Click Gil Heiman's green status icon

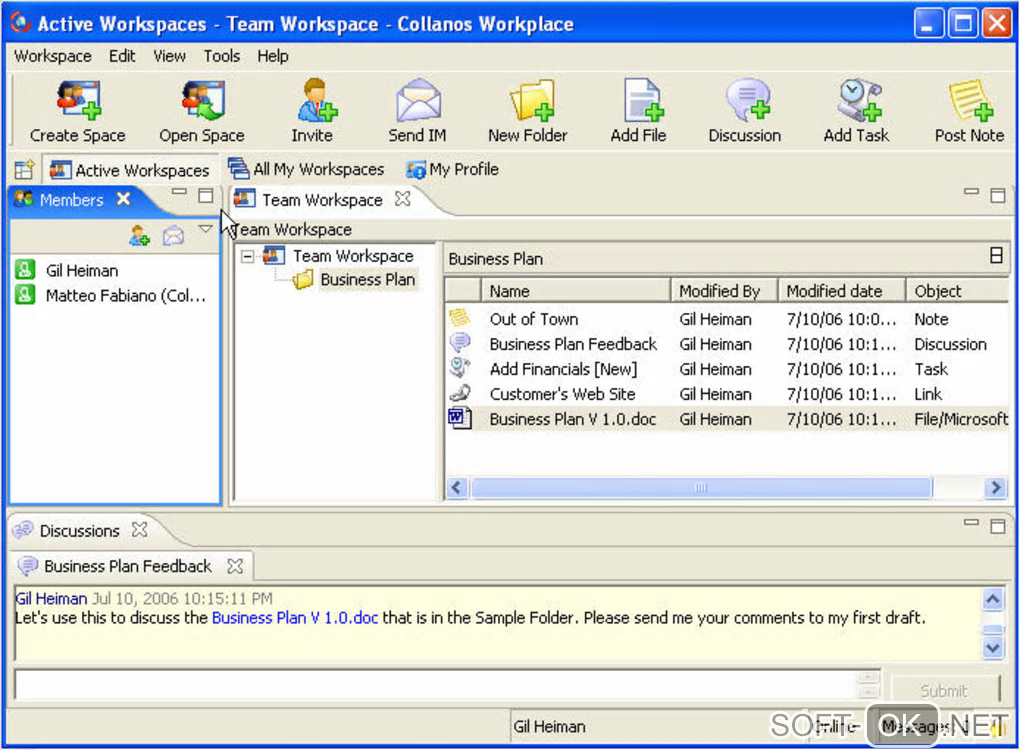pyautogui.click(x=25, y=269)
